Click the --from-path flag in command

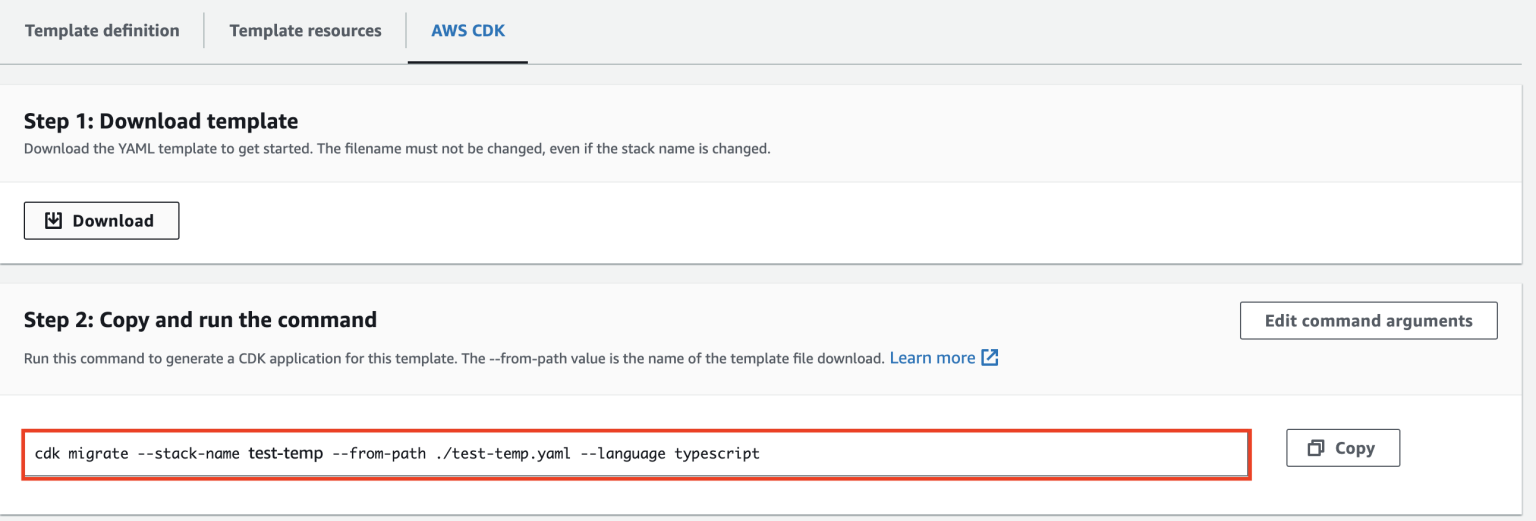coord(379,454)
